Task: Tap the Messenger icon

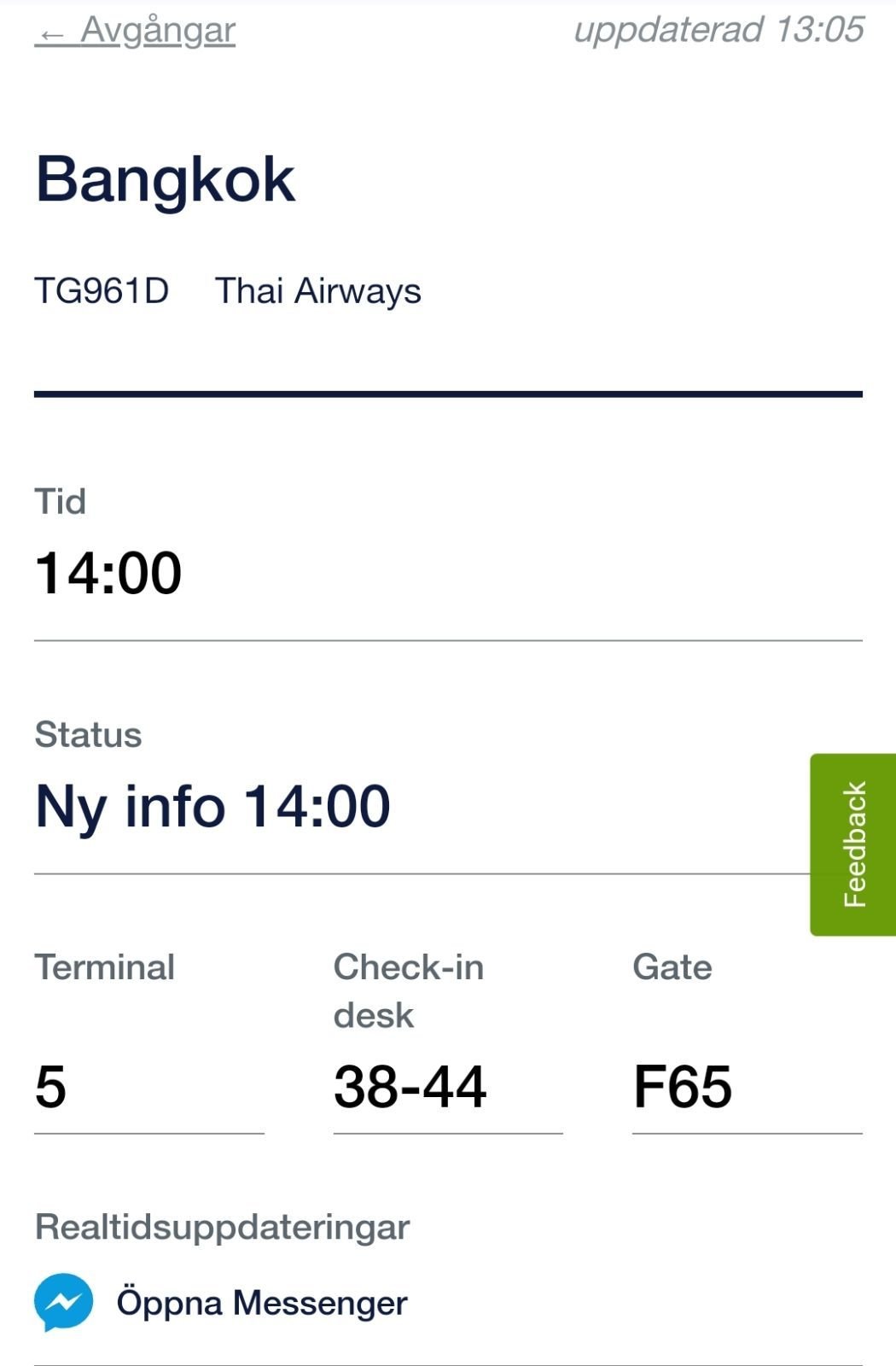Action: (64, 1302)
